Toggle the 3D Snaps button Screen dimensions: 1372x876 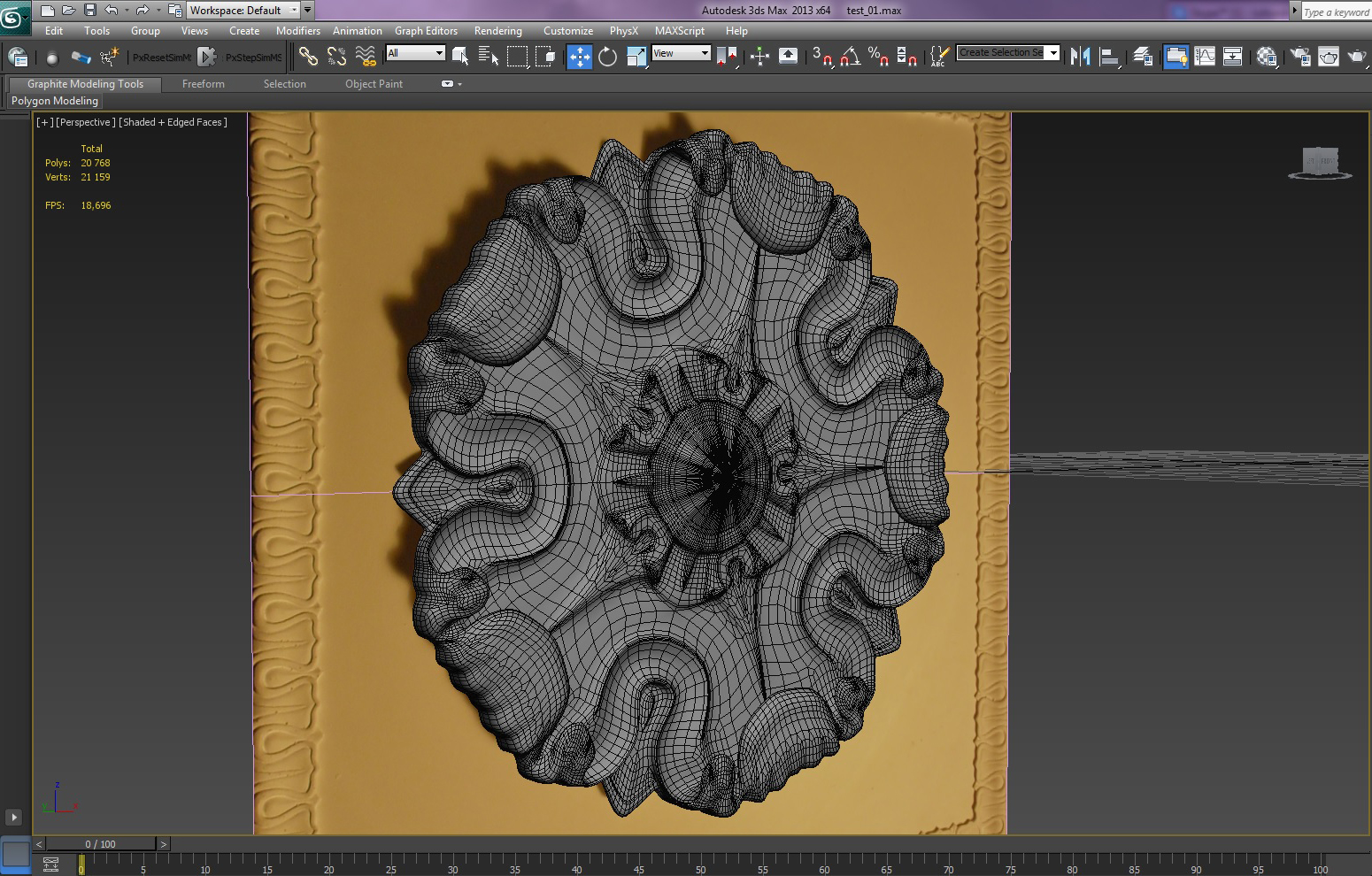coord(821,57)
